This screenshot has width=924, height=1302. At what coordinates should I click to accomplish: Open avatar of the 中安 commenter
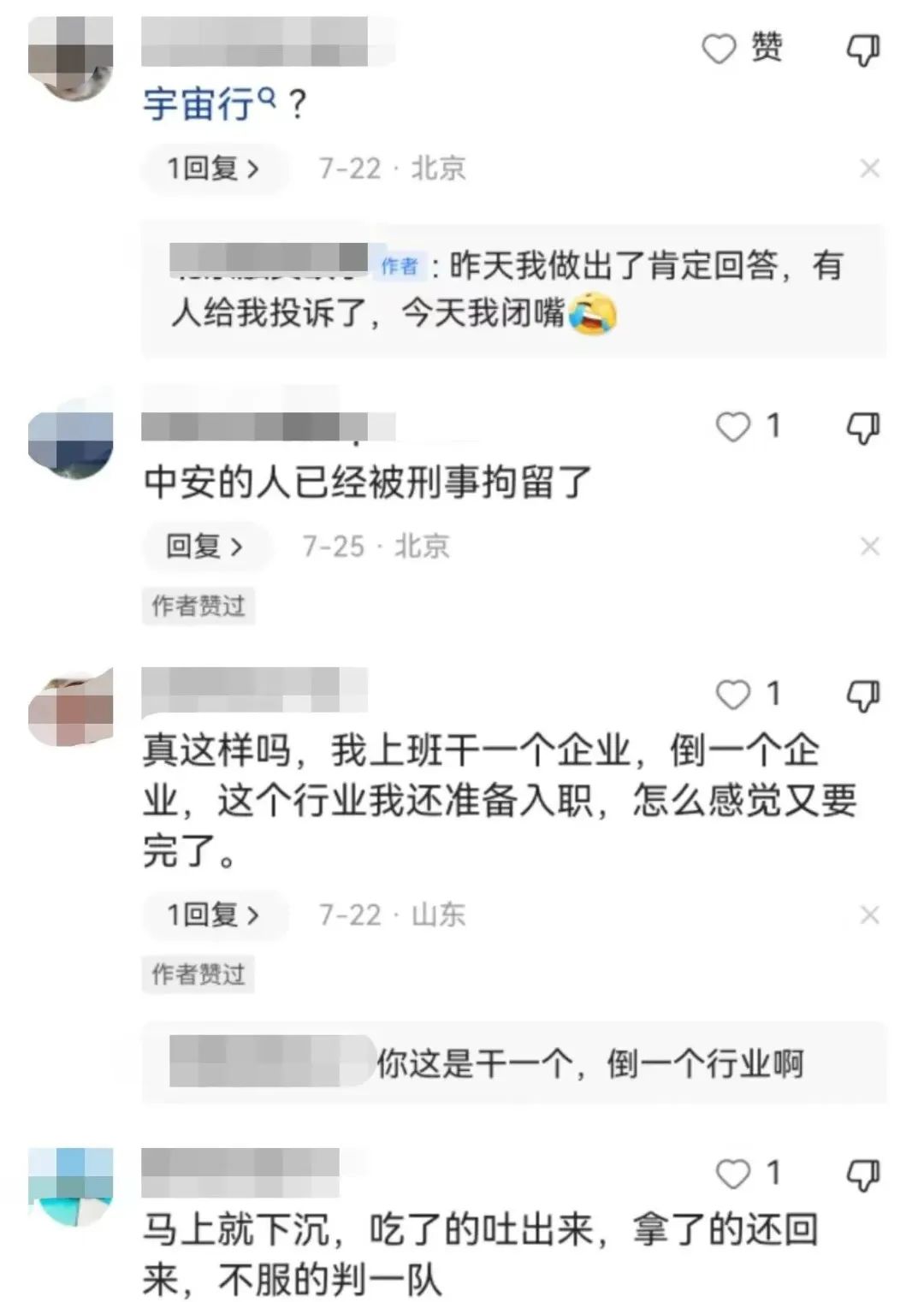(71, 436)
